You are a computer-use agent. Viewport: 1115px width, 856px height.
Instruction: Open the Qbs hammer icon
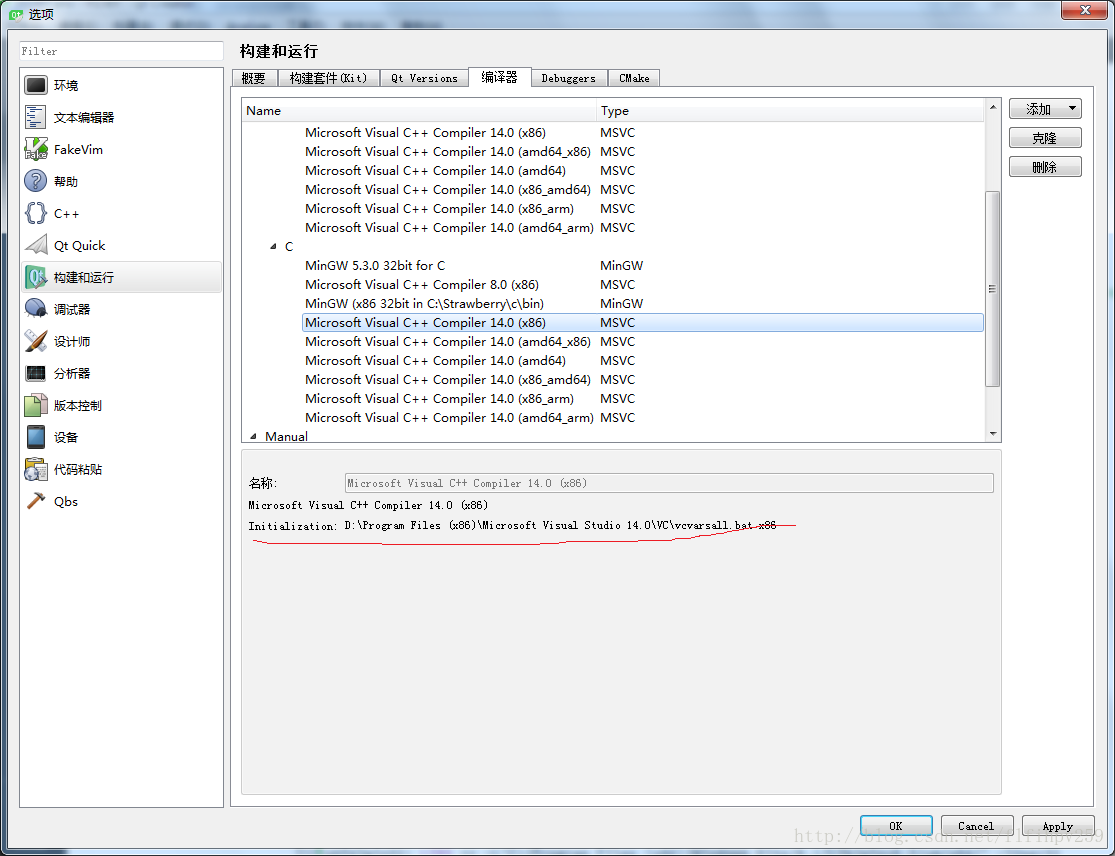coord(36,501)
